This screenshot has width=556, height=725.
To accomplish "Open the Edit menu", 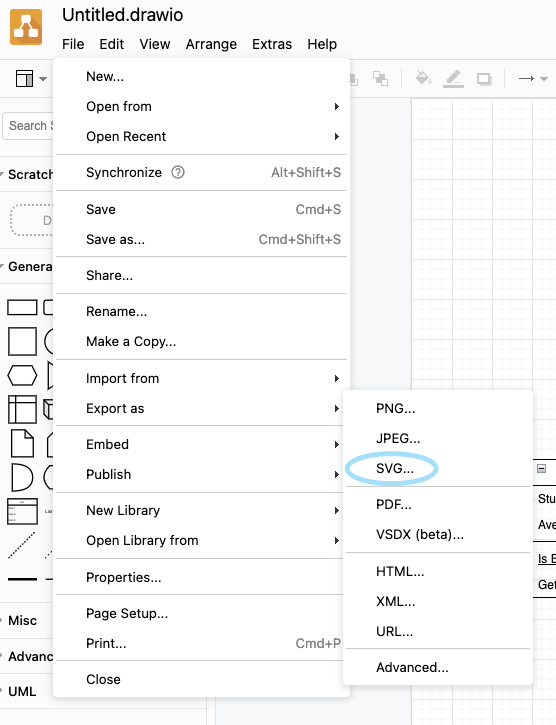I will click(111, 44).
